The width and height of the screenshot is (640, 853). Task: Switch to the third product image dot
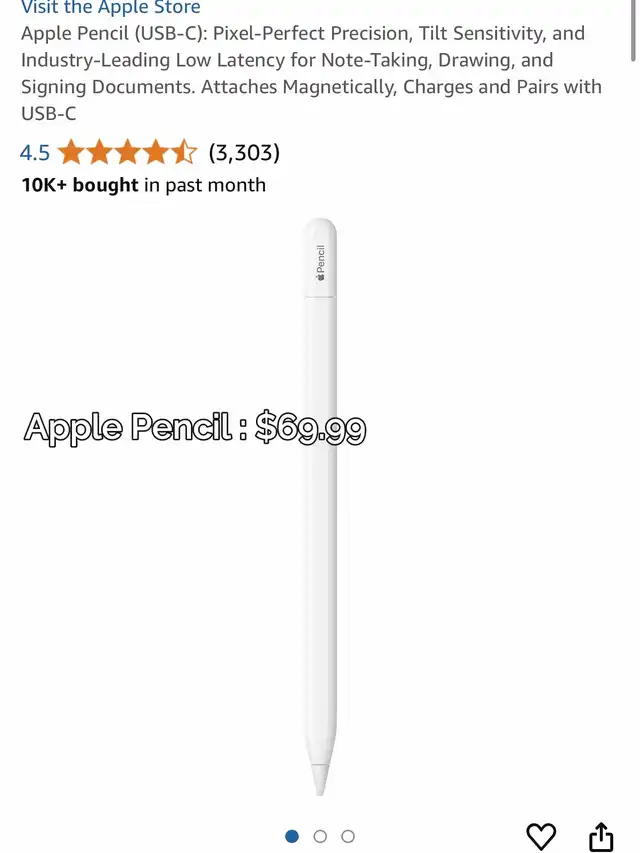[348, 836]
